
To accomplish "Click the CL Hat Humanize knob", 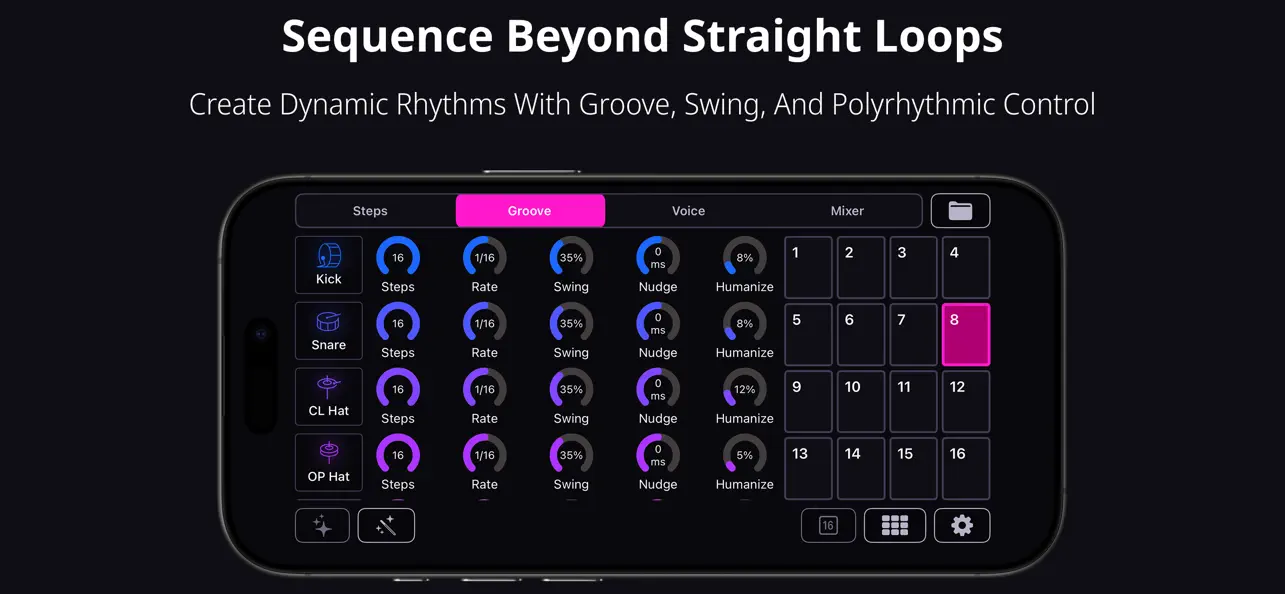I will [744, 390].
